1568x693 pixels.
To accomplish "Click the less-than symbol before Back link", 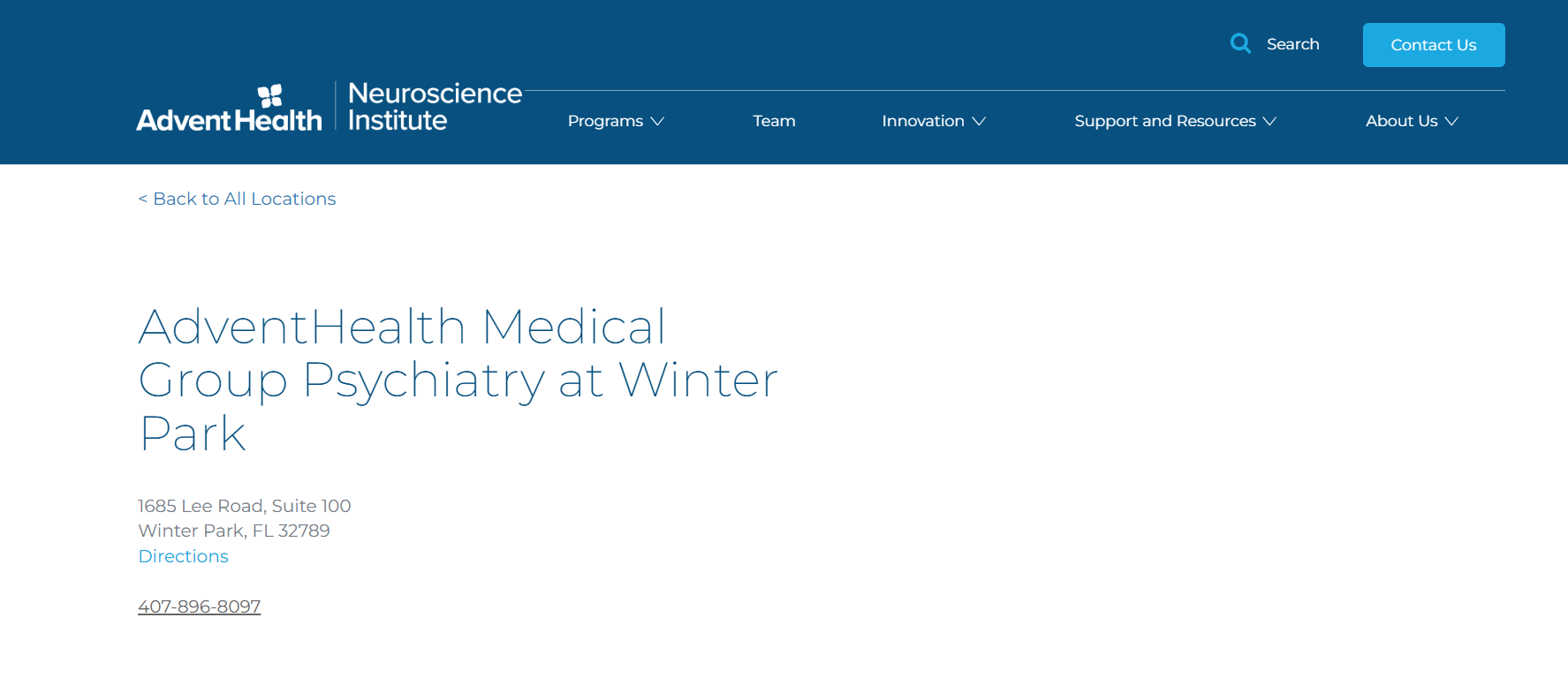I will [x=143, y=199].
